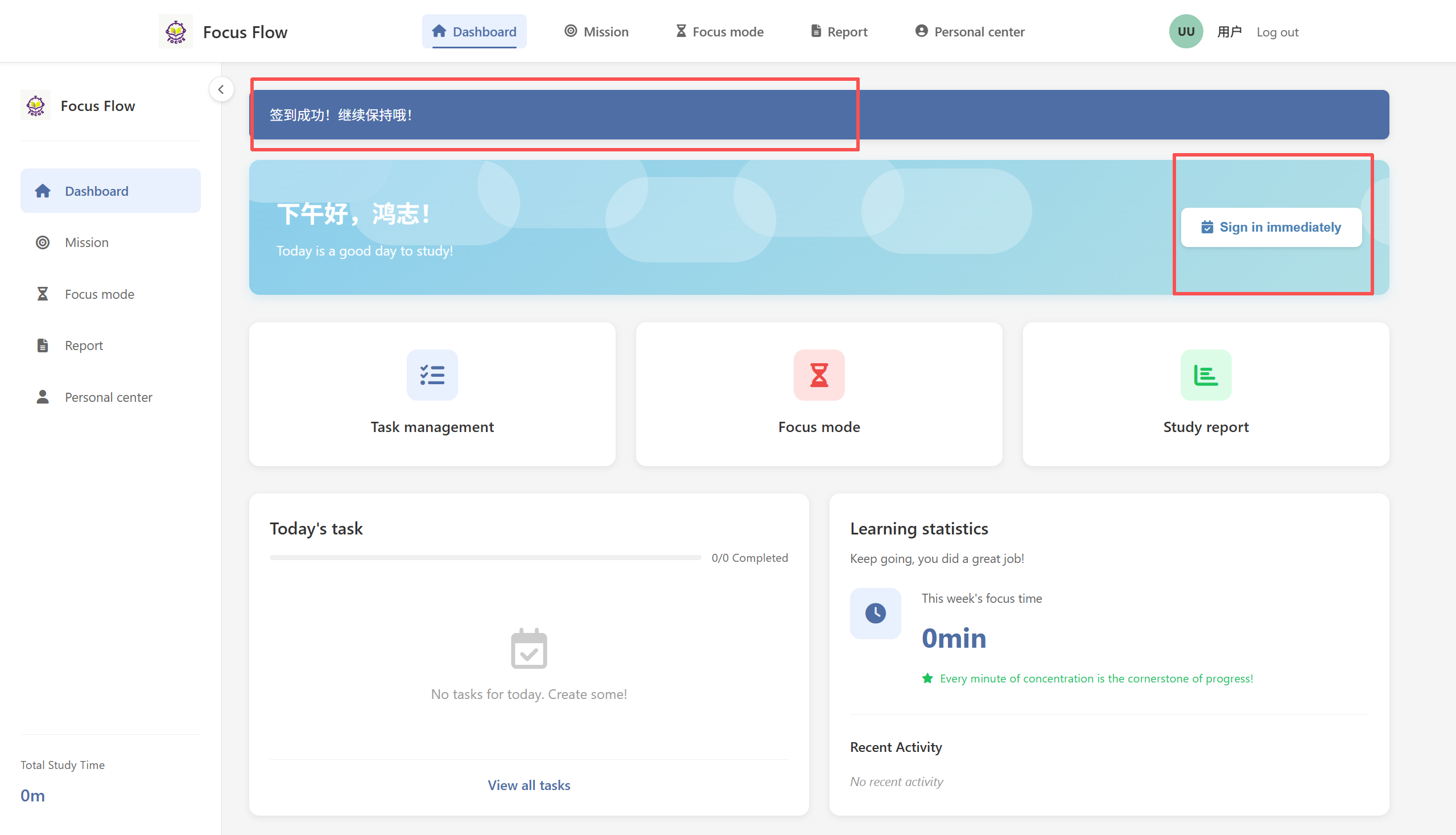
Task: Open Focus mode from the sidebar
Action: pos(99,294)
